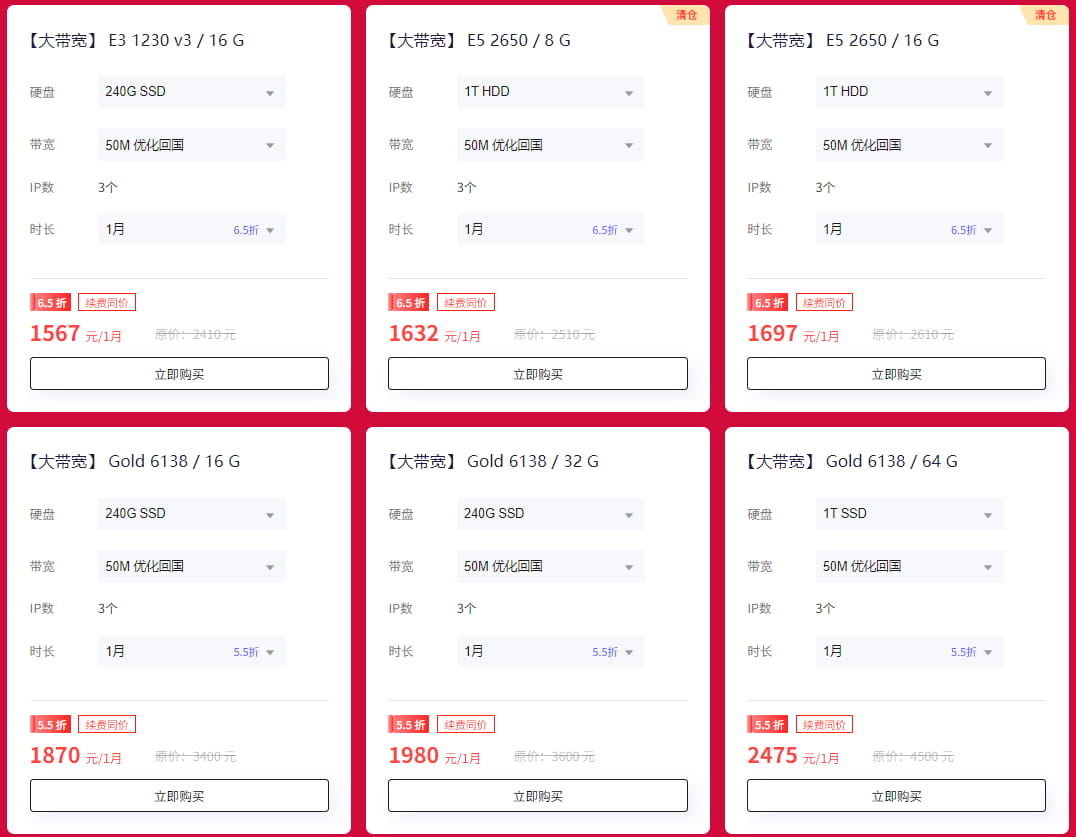Open 1T SSD dropdown on Gold 6138 64G
This screenshot has width=1076, height=837.
tap(909, 514)
